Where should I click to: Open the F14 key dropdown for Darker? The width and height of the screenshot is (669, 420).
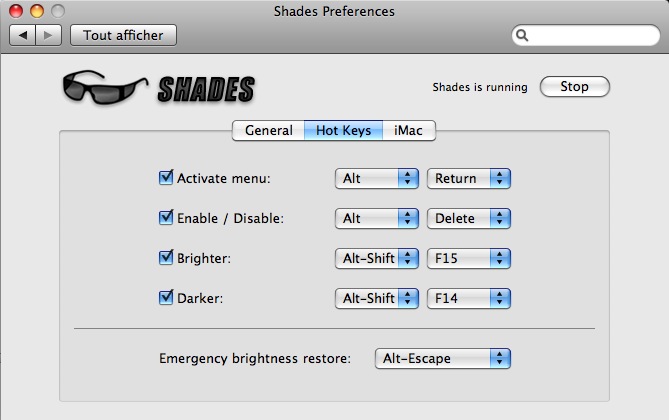469,298
